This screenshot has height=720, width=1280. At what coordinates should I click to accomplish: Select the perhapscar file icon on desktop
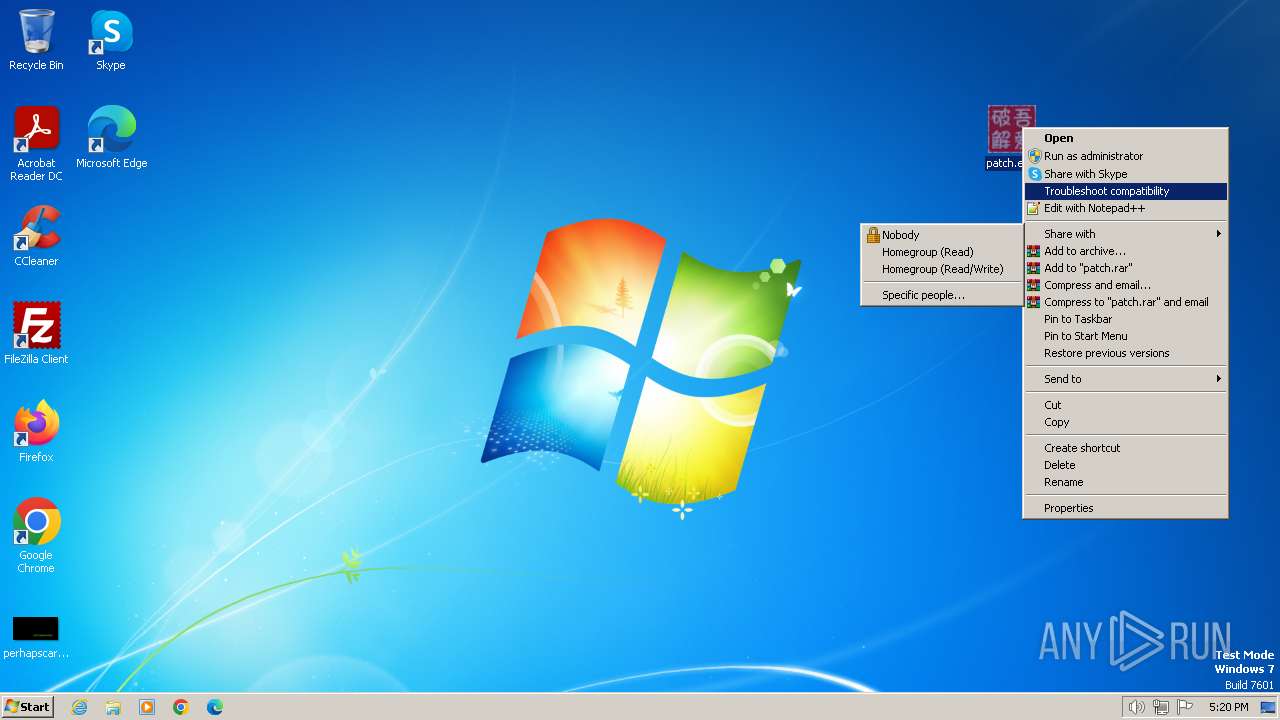tap(36, 637)
